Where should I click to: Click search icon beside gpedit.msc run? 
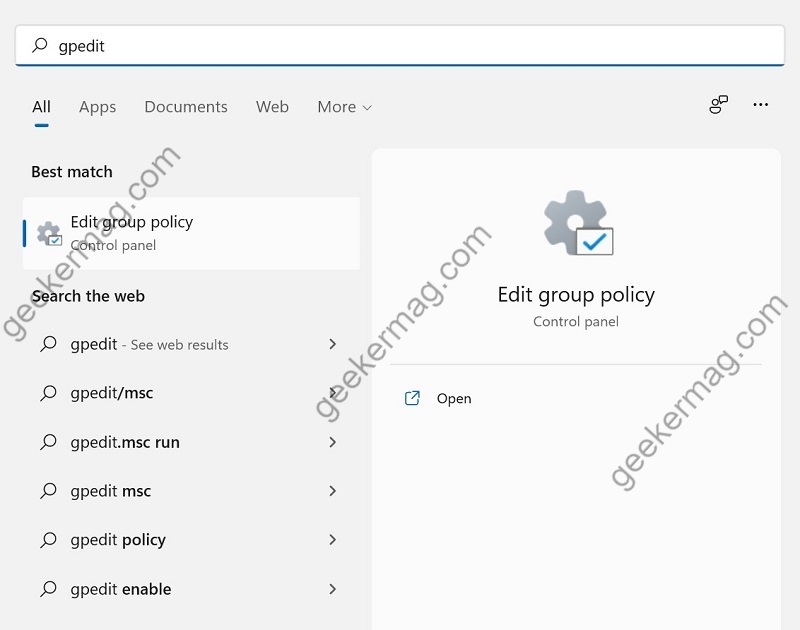(x=48, y=442)
